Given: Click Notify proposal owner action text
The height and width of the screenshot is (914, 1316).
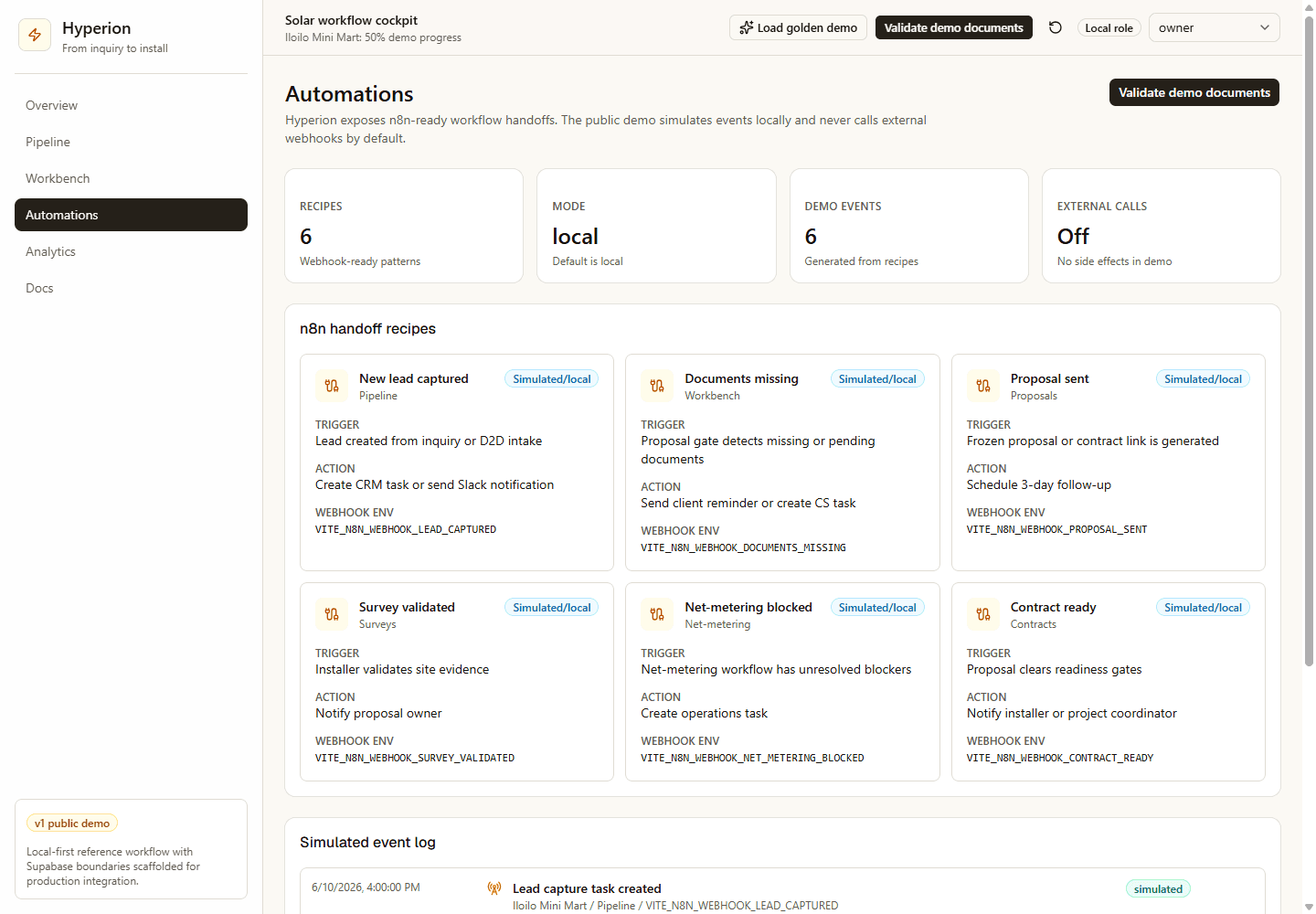Looking at the screenshot, I should pyautogui.click(x=378, y=714).
